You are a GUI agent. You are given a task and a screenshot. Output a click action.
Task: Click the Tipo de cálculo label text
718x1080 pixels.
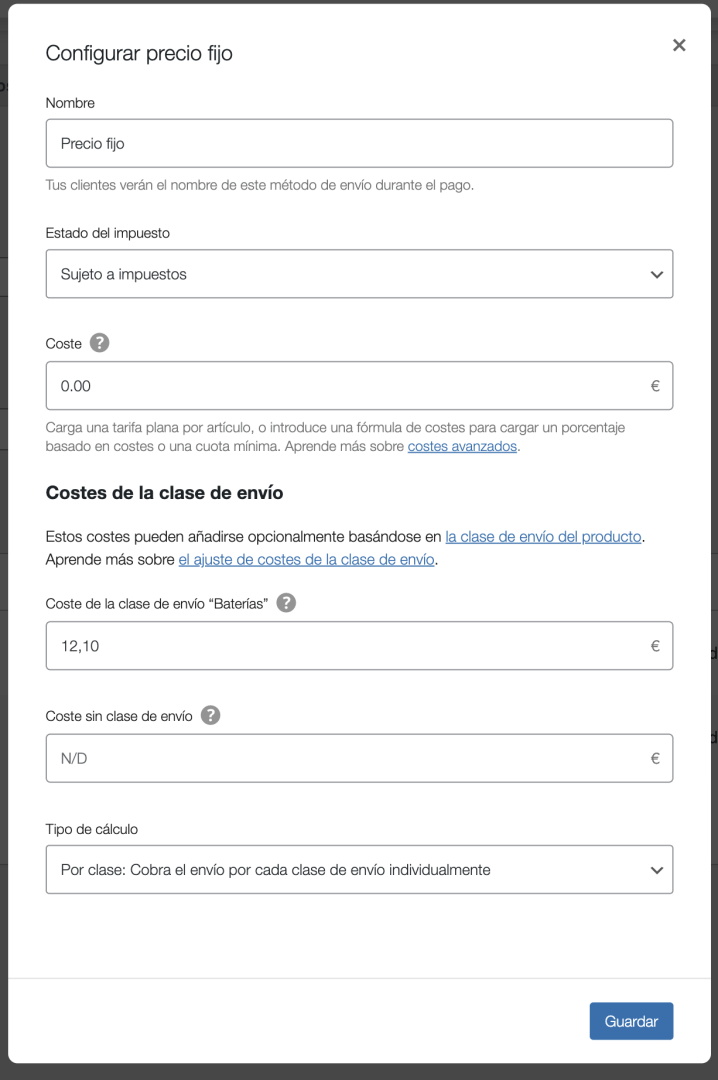click(92, 829)
